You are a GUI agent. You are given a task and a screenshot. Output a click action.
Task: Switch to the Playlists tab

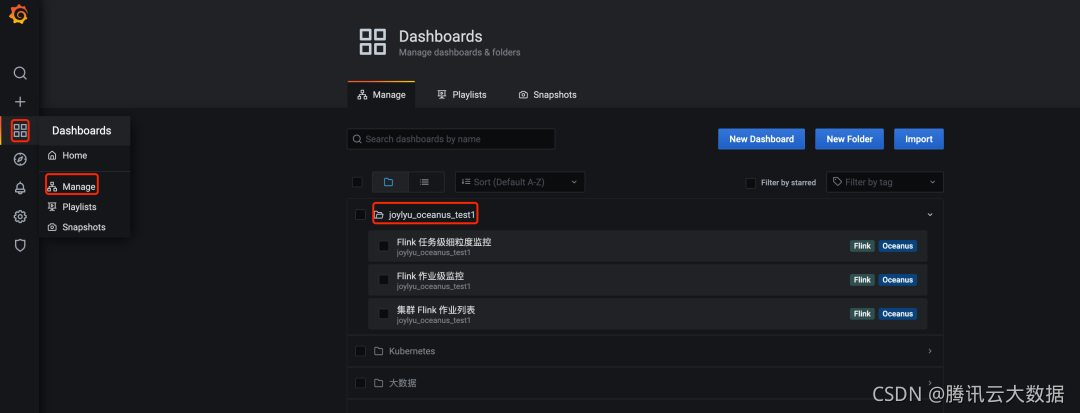(462, 95)
